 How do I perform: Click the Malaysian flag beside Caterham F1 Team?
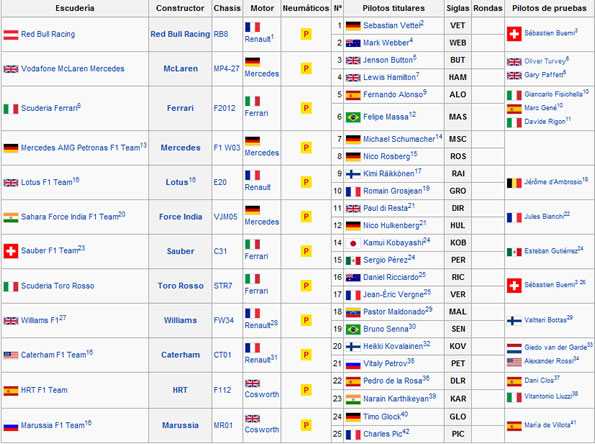coord(11,355)
